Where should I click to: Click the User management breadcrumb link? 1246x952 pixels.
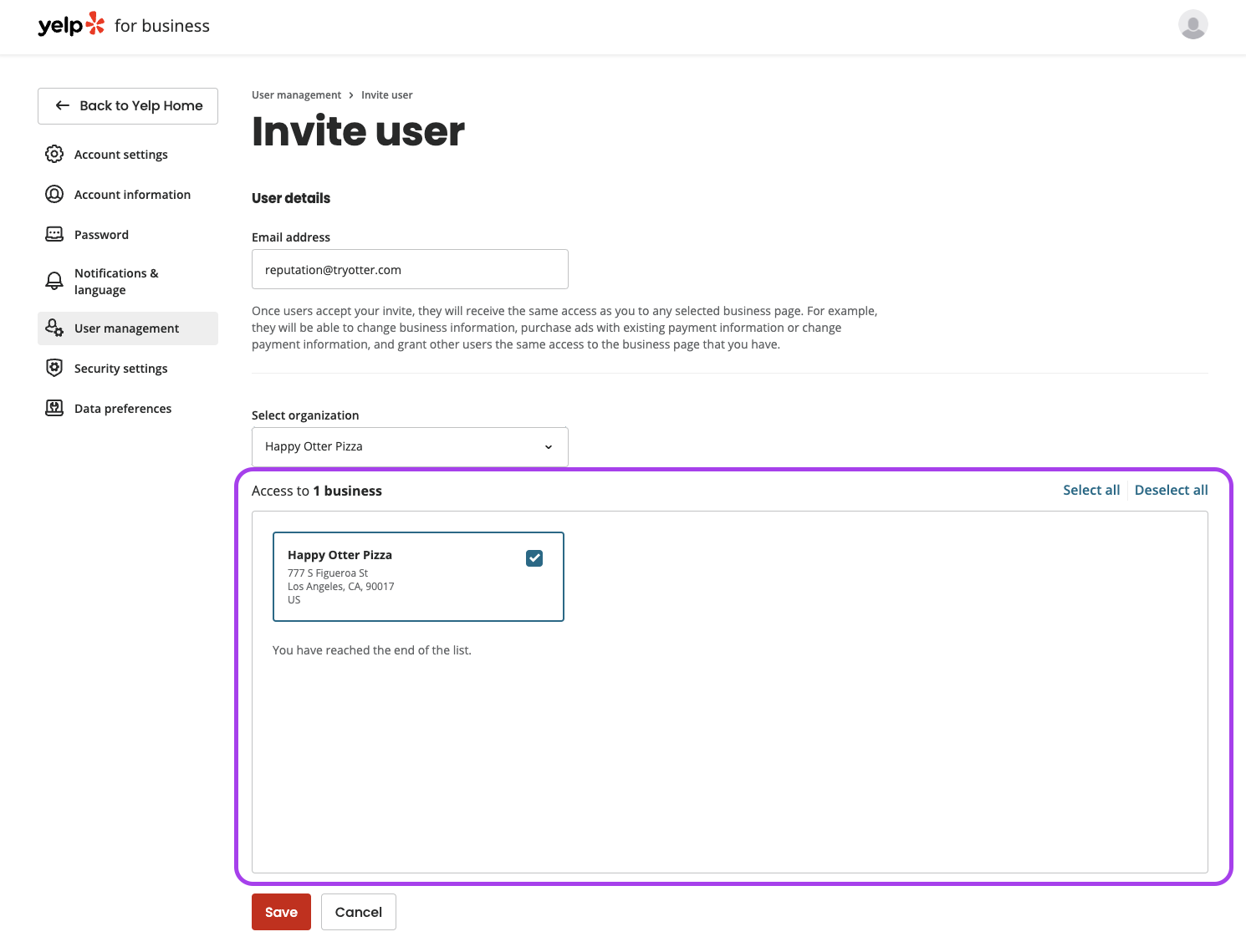296,95
